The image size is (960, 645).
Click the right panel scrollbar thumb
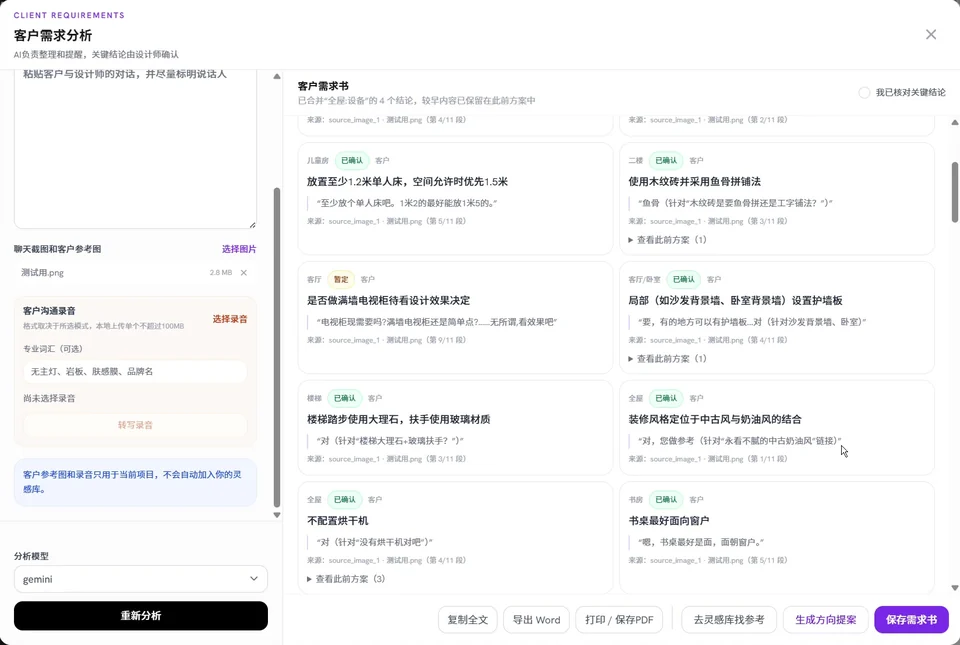click(954, 192)
